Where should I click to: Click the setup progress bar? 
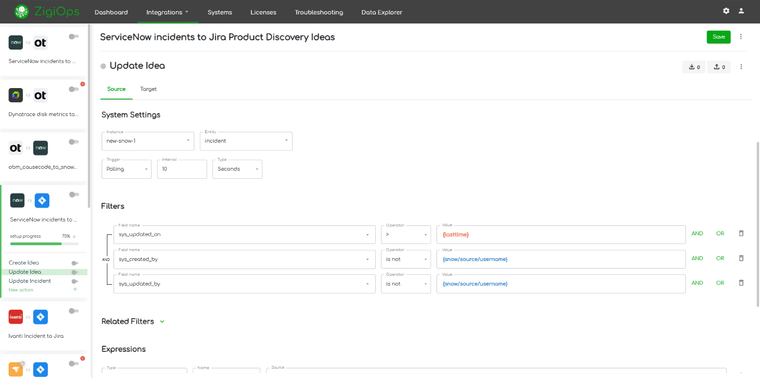pos(45,243)
